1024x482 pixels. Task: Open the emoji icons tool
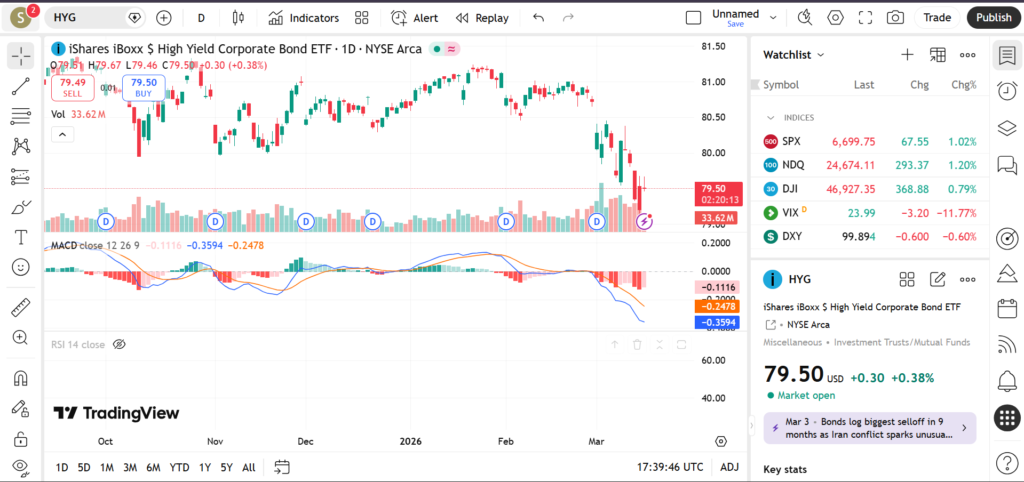click(20, 267)
